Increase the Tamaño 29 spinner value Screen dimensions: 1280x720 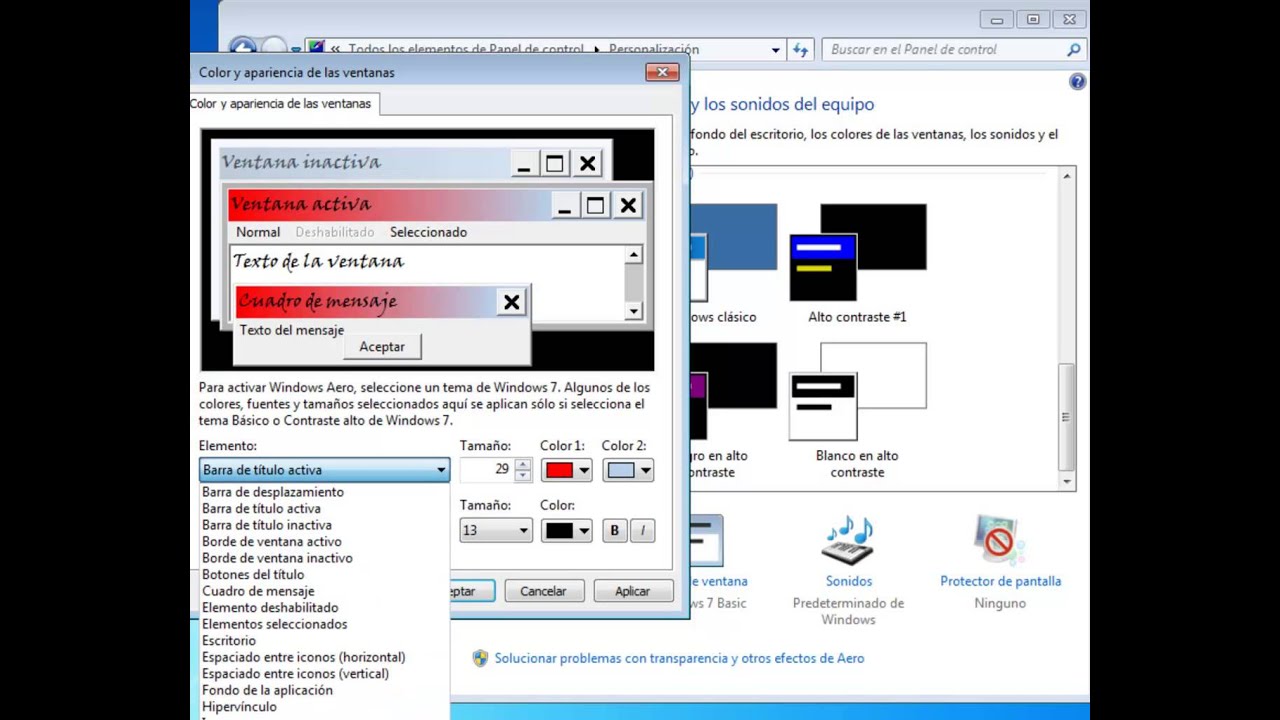pyautogui.click(x=523, y=464)
